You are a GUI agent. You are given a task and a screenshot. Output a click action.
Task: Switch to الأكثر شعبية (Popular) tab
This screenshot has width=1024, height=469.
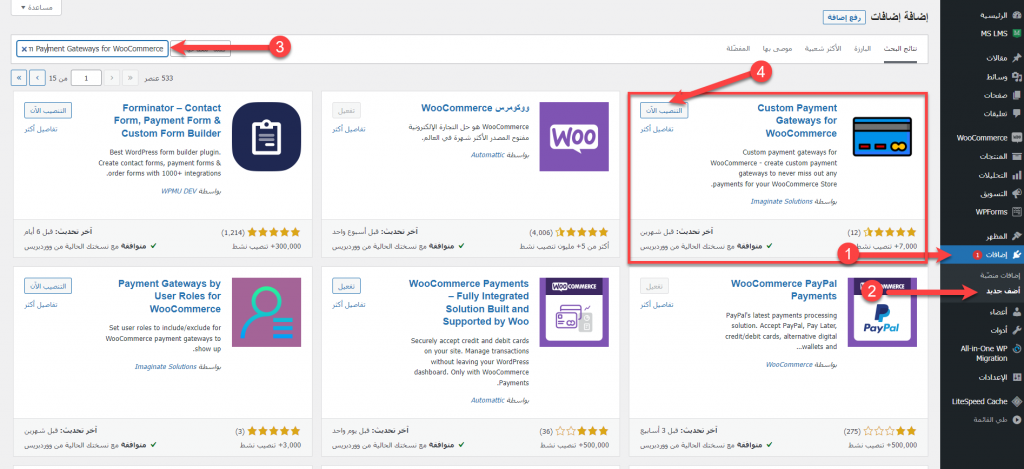[x=822, y=50]
